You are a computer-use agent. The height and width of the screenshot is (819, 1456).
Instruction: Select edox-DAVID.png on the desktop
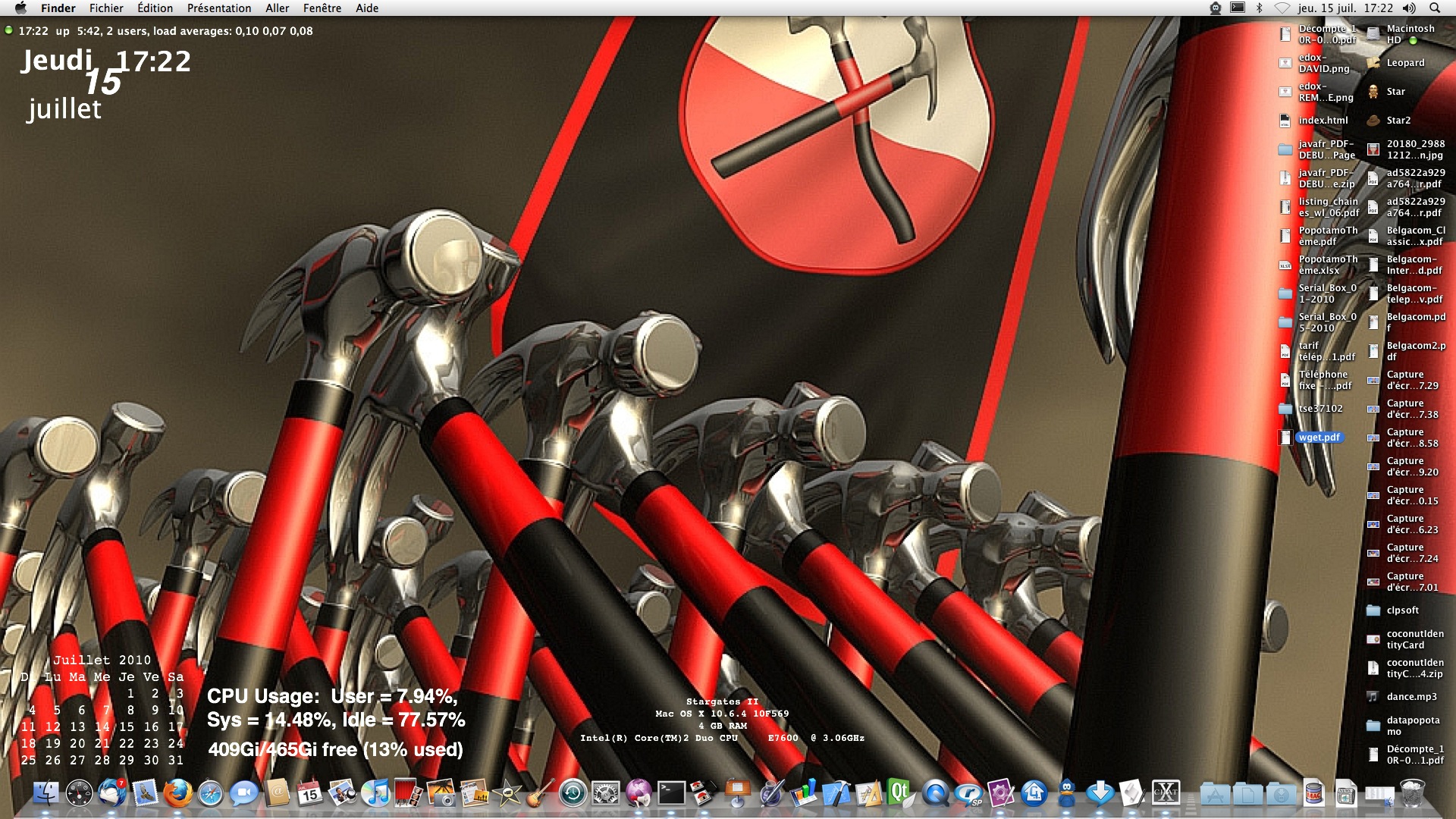1314,63
